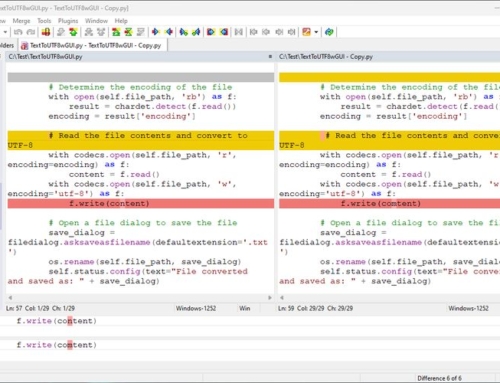Click the 'Win' line-ending indicator
The width and height of the screenshot is (500, 383).
245,308
